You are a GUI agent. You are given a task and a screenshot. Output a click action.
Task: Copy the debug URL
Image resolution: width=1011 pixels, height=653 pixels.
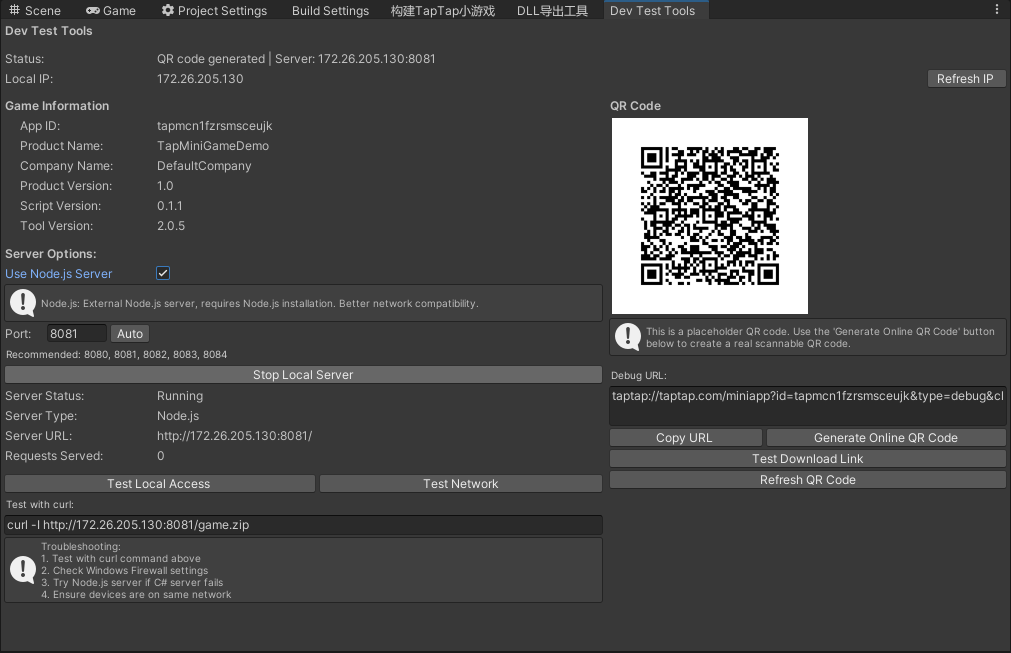click(x=685, y=438)
